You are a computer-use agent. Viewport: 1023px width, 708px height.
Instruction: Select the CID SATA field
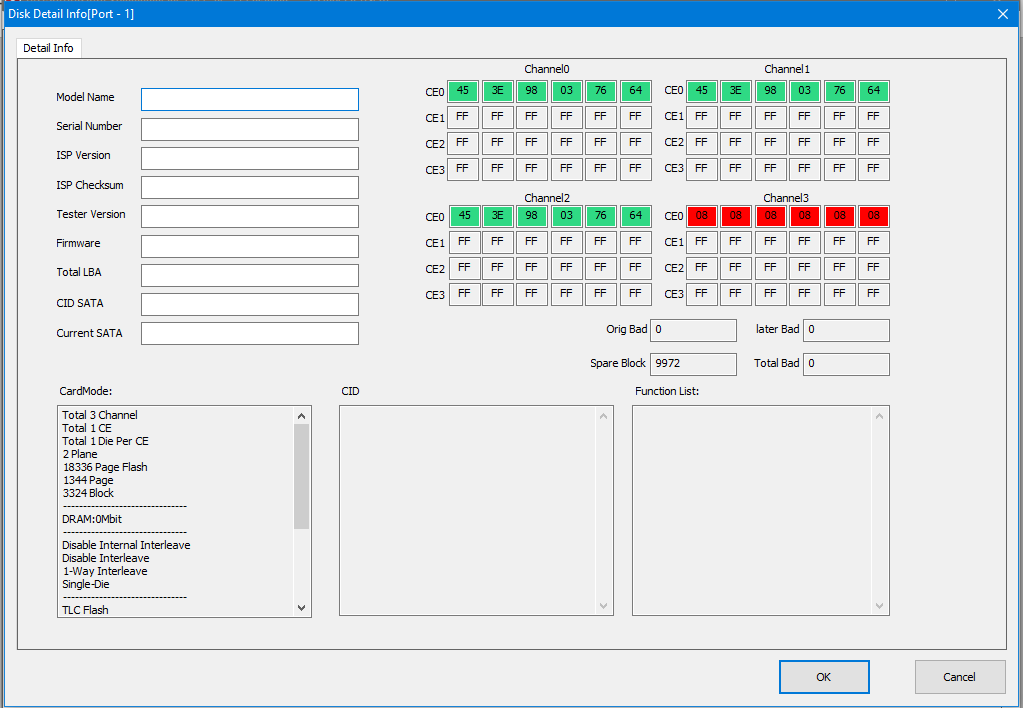pyautogui.click(x=250, y=304)
